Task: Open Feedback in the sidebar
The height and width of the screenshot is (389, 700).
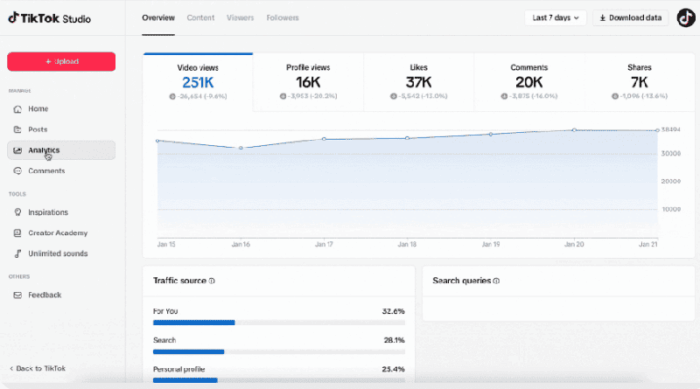Action: (61, 295)
